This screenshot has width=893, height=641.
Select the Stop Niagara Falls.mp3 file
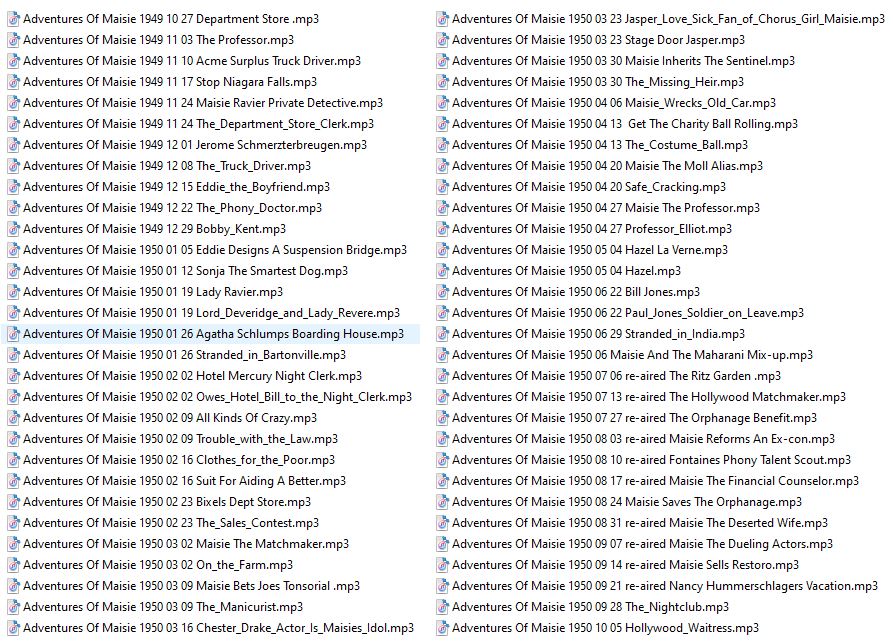pyautogui.click(x=170, y=82)
